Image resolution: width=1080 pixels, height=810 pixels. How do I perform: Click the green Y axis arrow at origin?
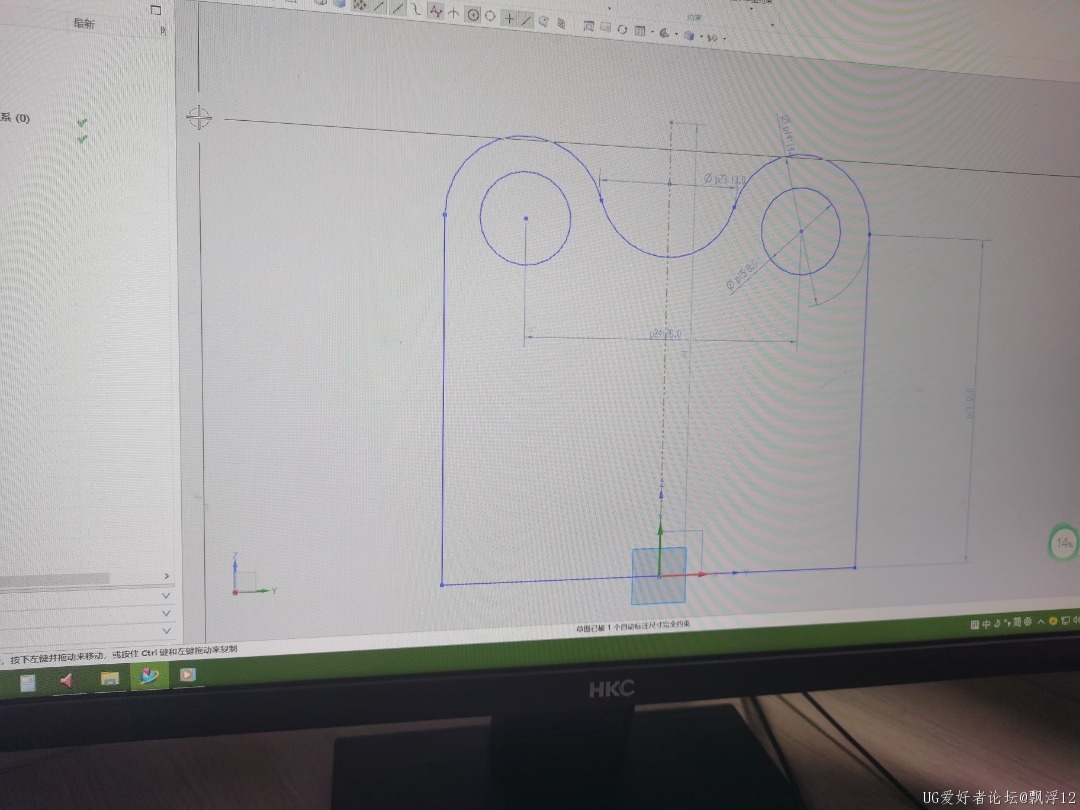tap(660, 548)
